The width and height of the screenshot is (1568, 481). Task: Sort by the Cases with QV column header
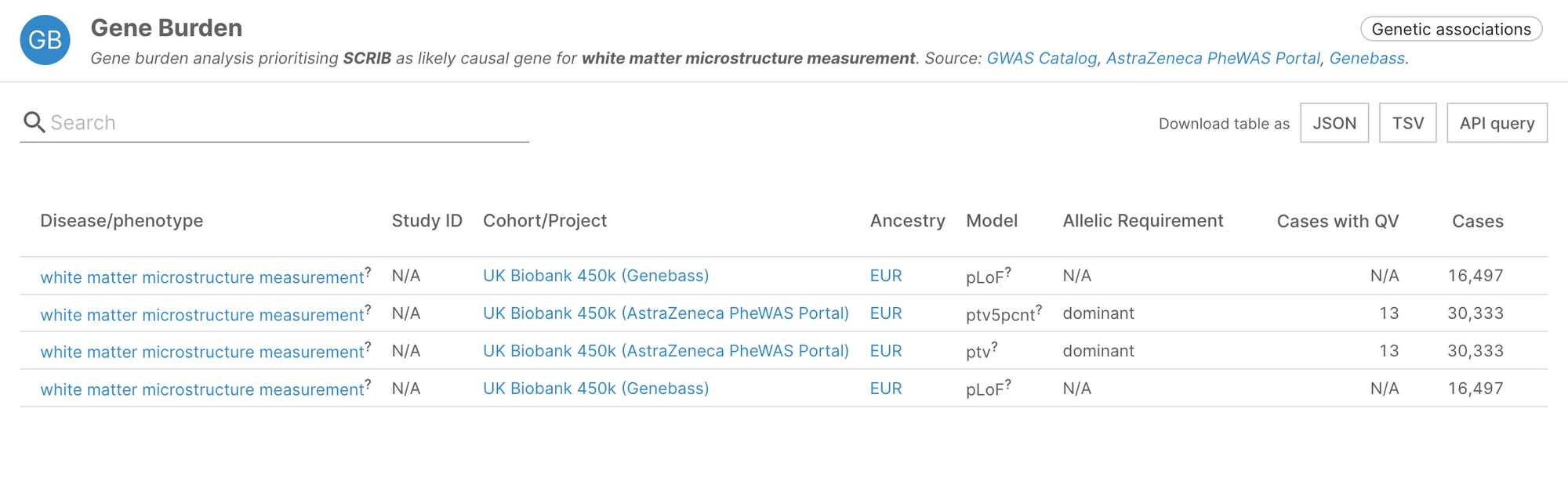coord(1338,221)
